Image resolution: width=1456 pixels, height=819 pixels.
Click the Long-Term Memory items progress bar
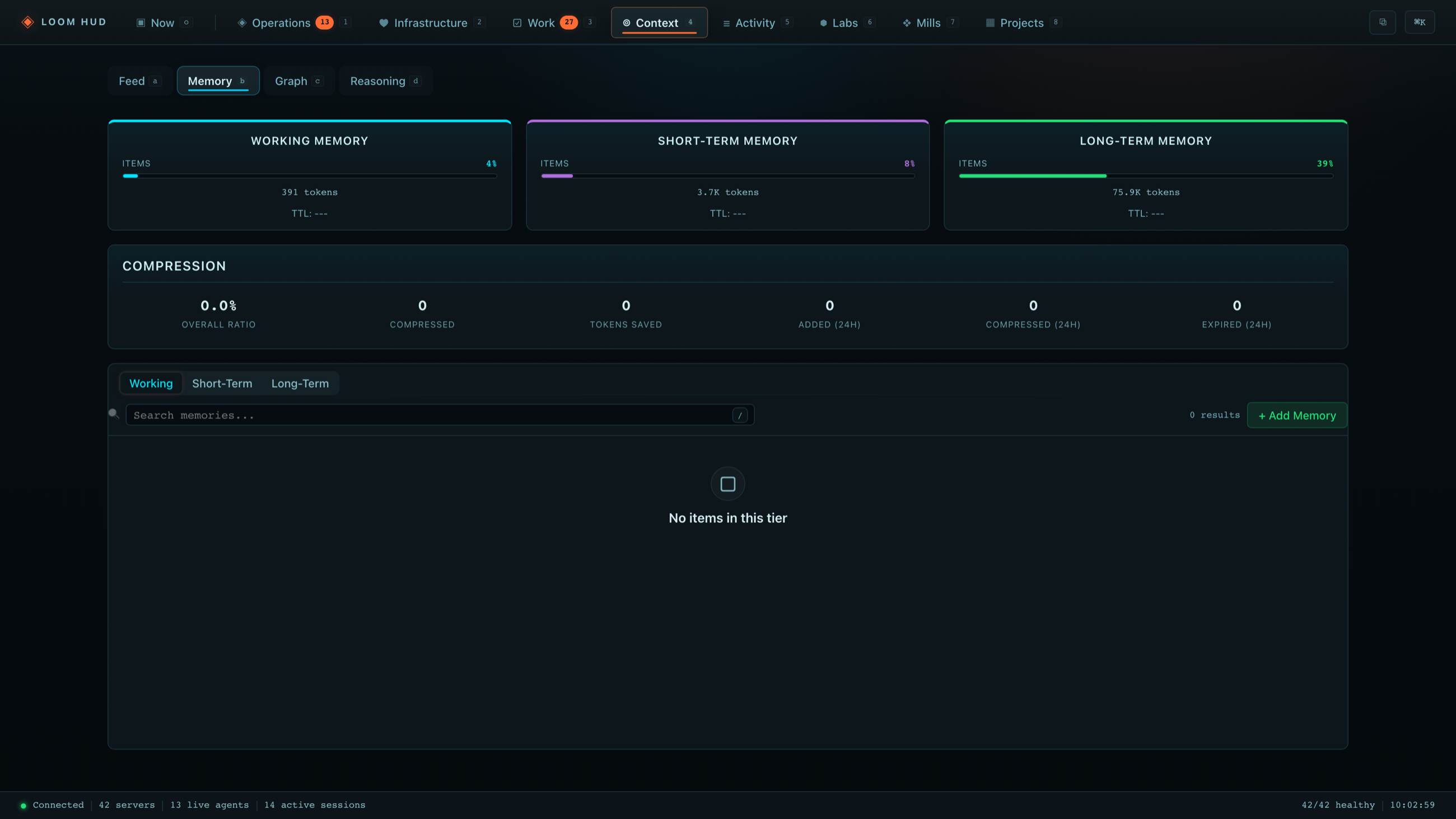point(1146,176)
